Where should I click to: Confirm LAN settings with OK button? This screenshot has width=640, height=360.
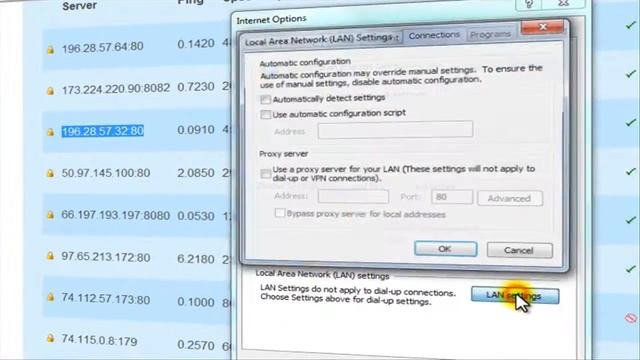pyautogui.click(x=445, y=249)
